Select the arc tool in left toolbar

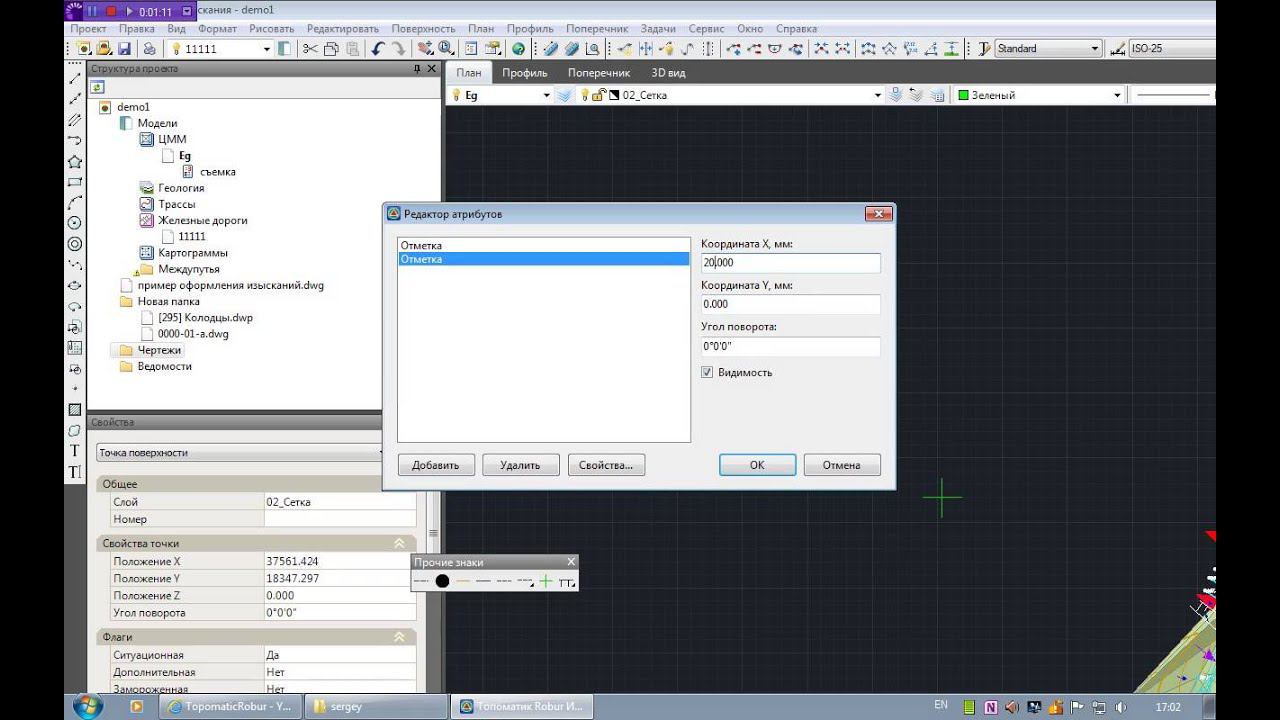(x=74, y=203)
